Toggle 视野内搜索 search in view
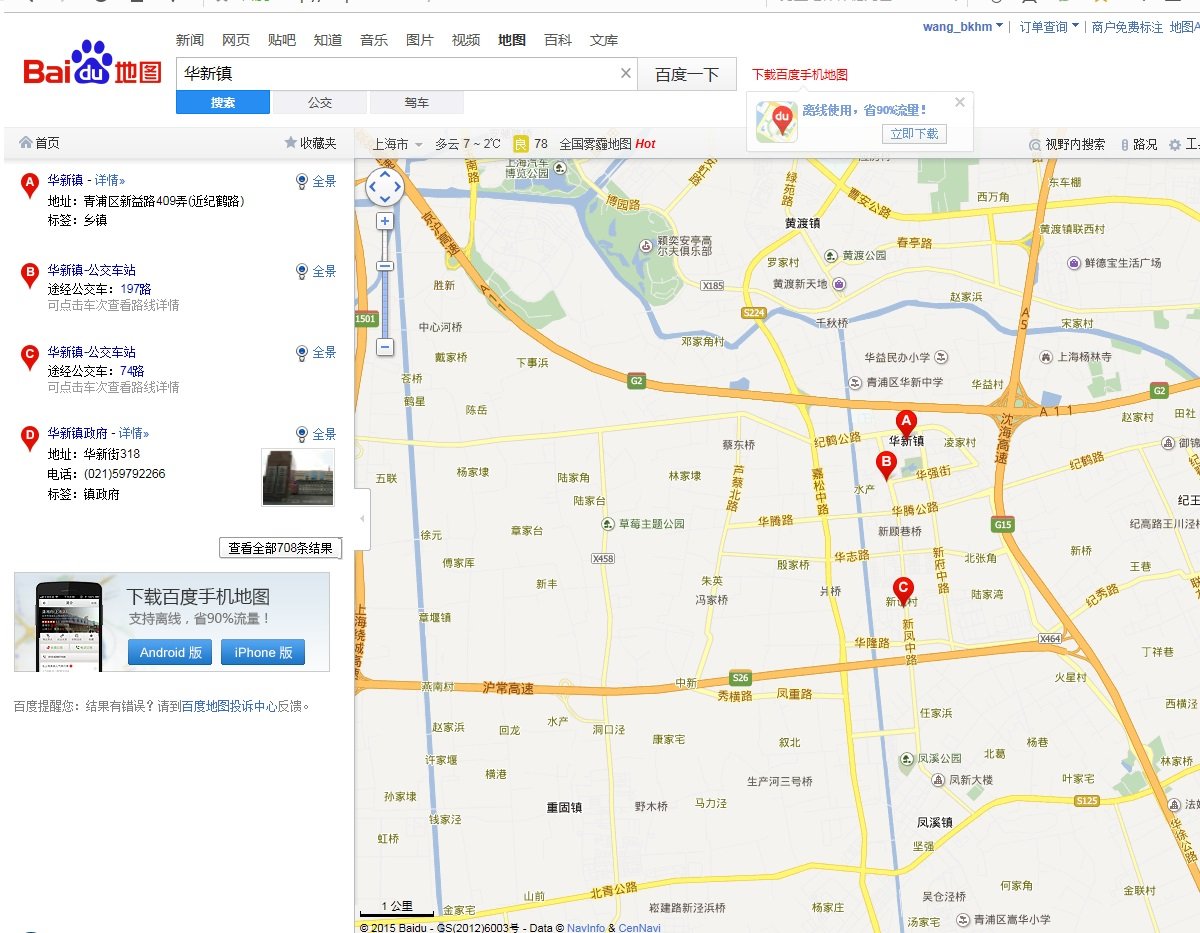 [1068, 144]
